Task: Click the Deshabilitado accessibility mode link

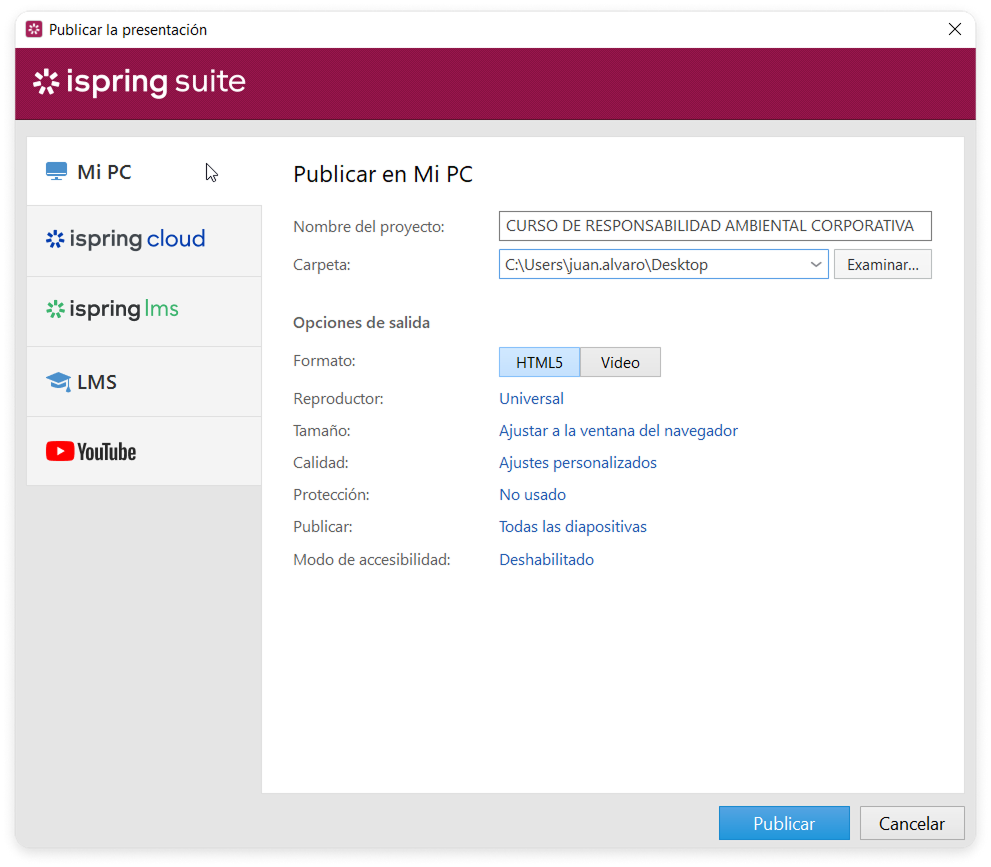Action: tap(546, 560)
